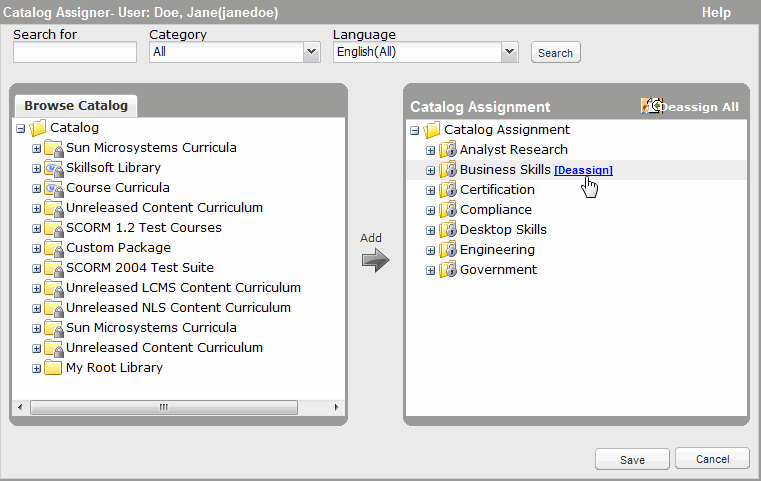Expand the Analyst Research node

point(430,150)
